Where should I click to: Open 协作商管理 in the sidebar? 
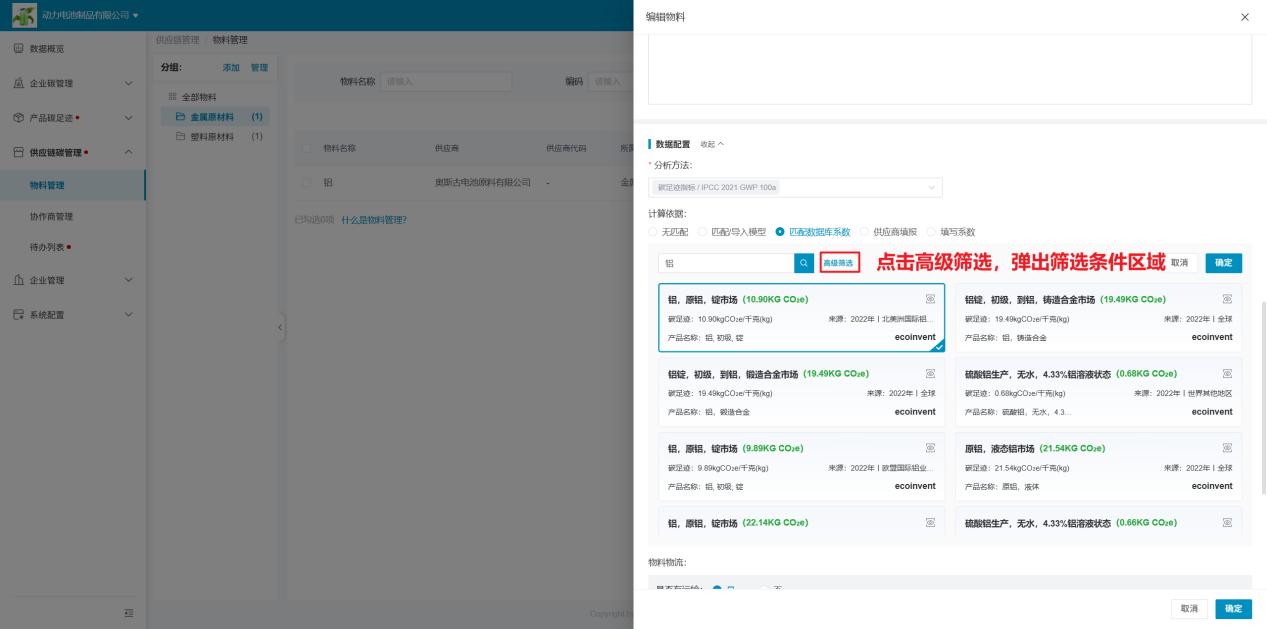(51, 216)
